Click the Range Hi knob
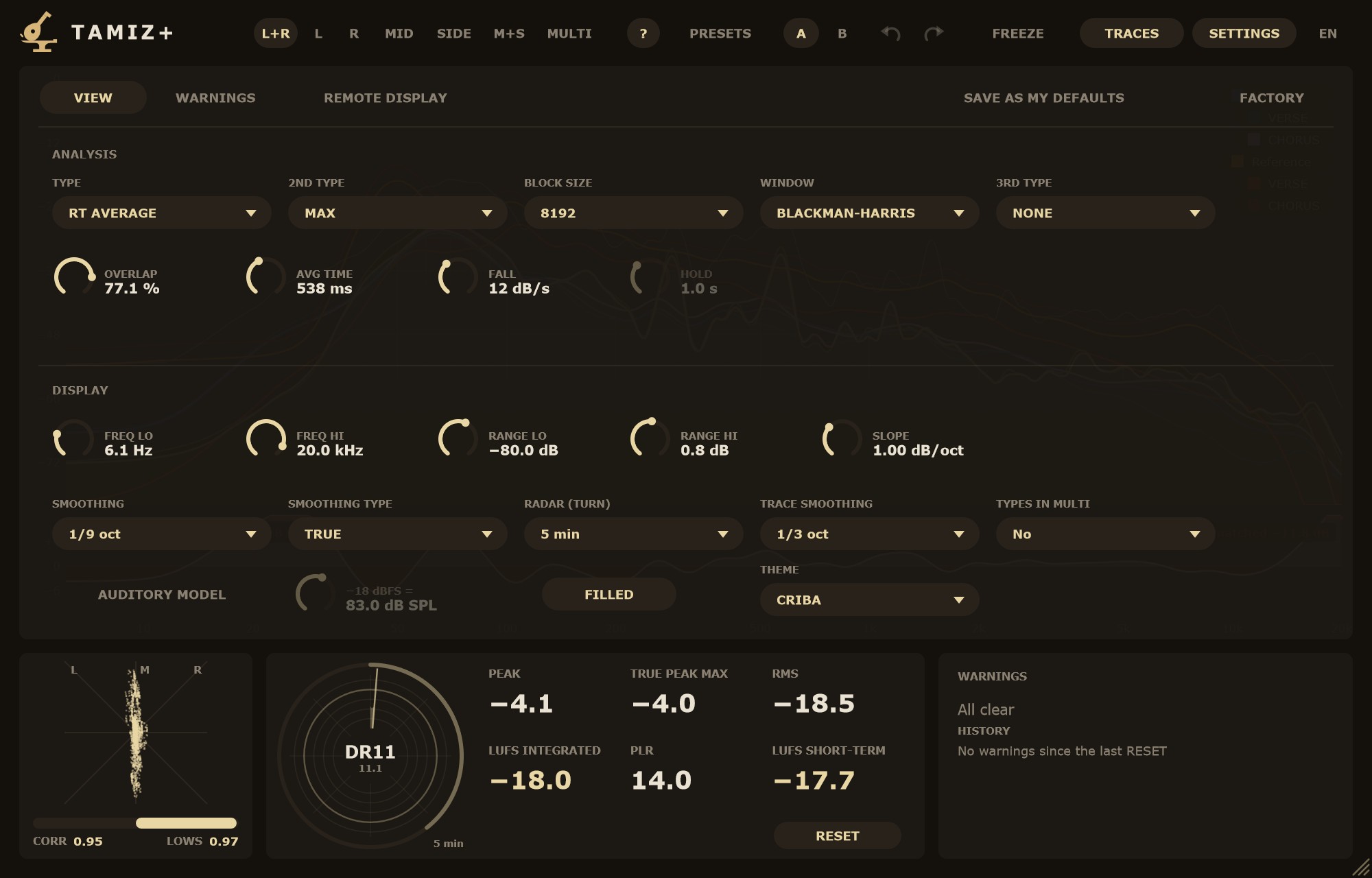 pos(650,439)
